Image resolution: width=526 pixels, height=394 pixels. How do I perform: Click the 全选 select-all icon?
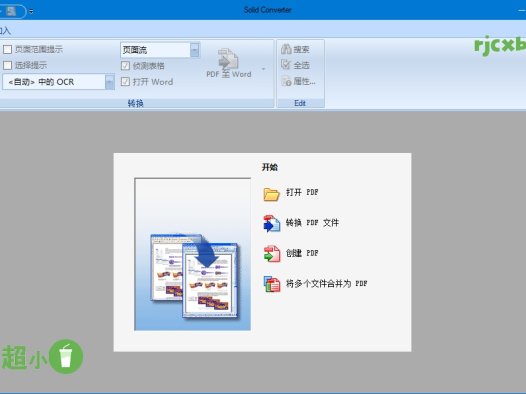click(286, 65)
